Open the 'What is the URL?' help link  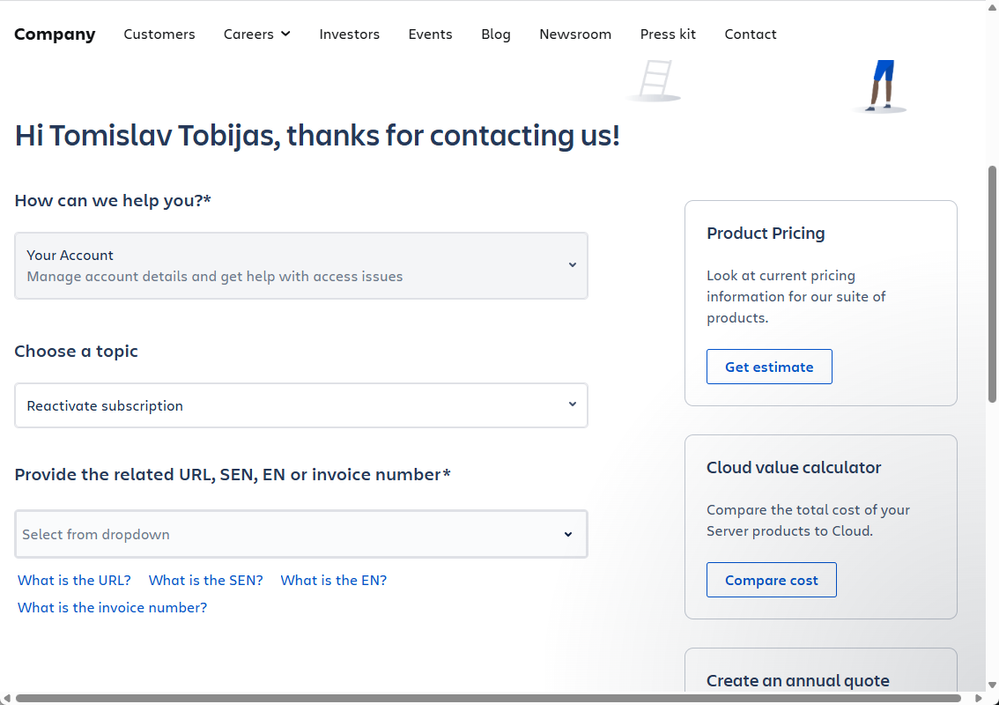tap(74, 580)
